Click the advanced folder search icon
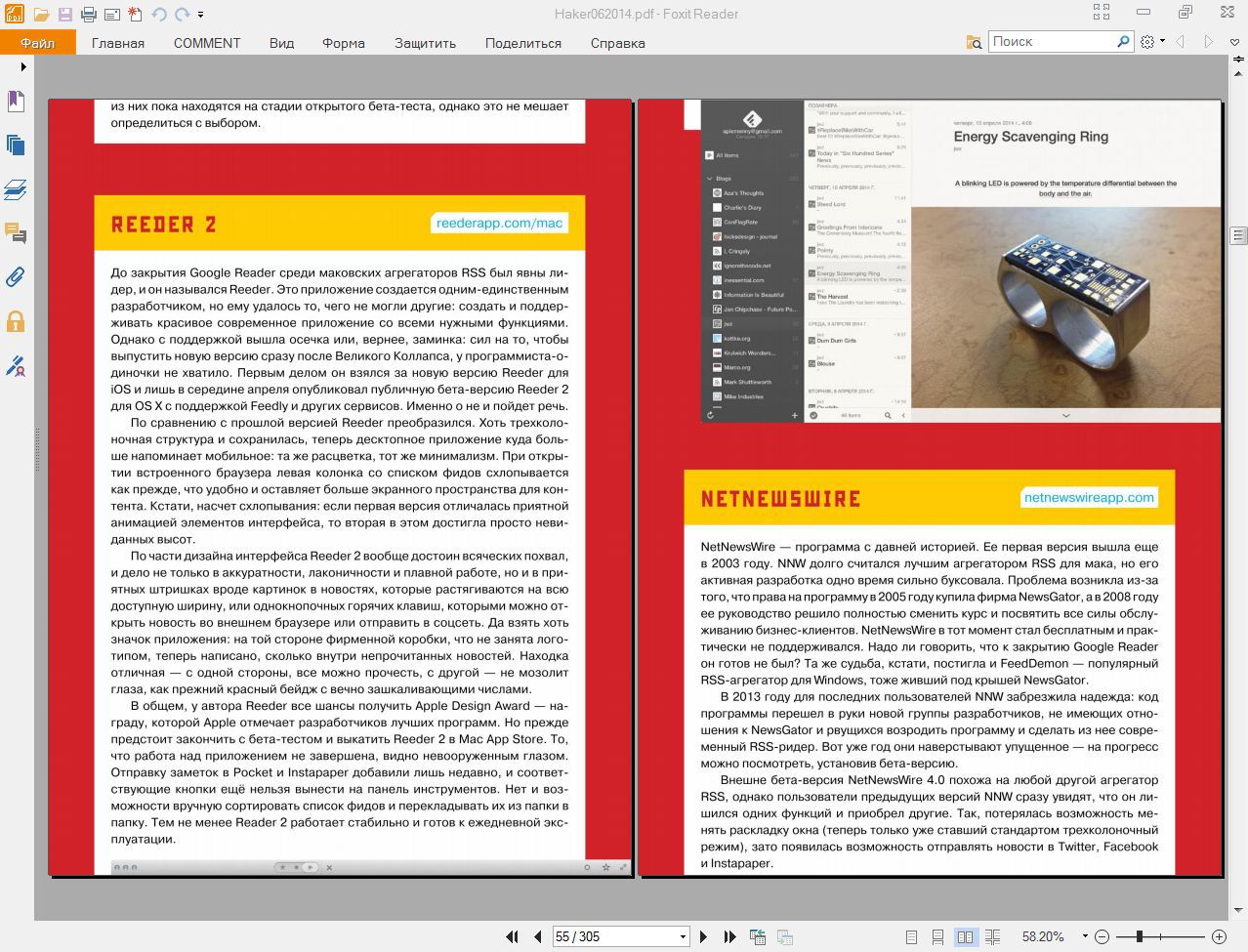The width and height of the screenshot is (1248, 952). [x=974, y=42]
